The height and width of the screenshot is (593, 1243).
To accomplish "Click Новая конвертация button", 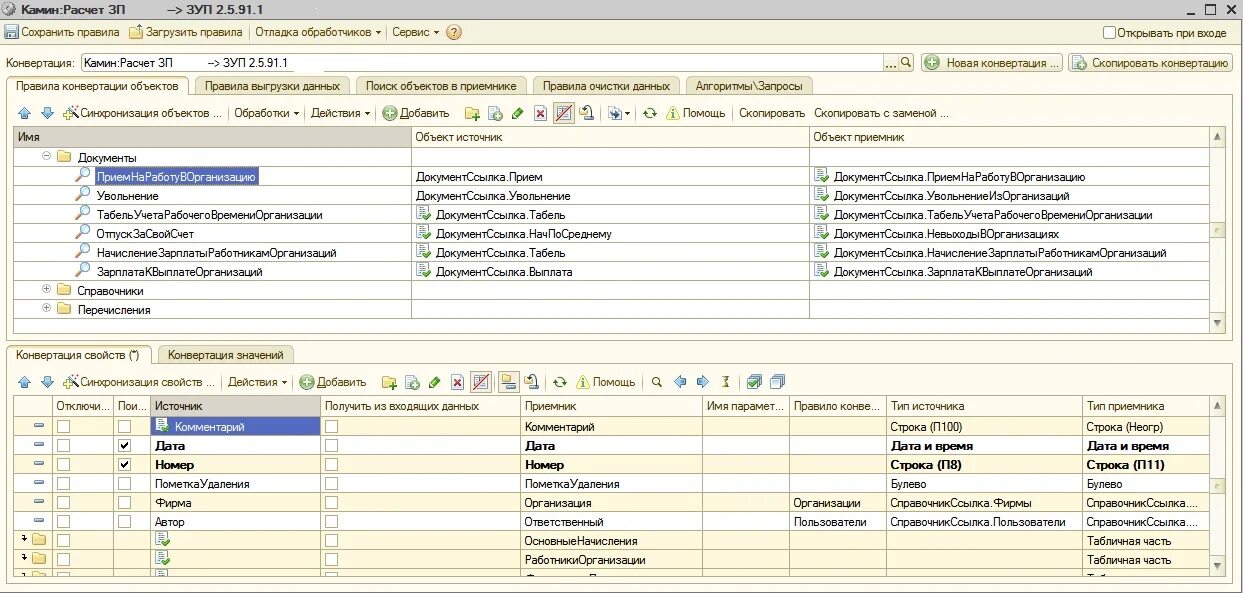I will click(x=992, y=62).
